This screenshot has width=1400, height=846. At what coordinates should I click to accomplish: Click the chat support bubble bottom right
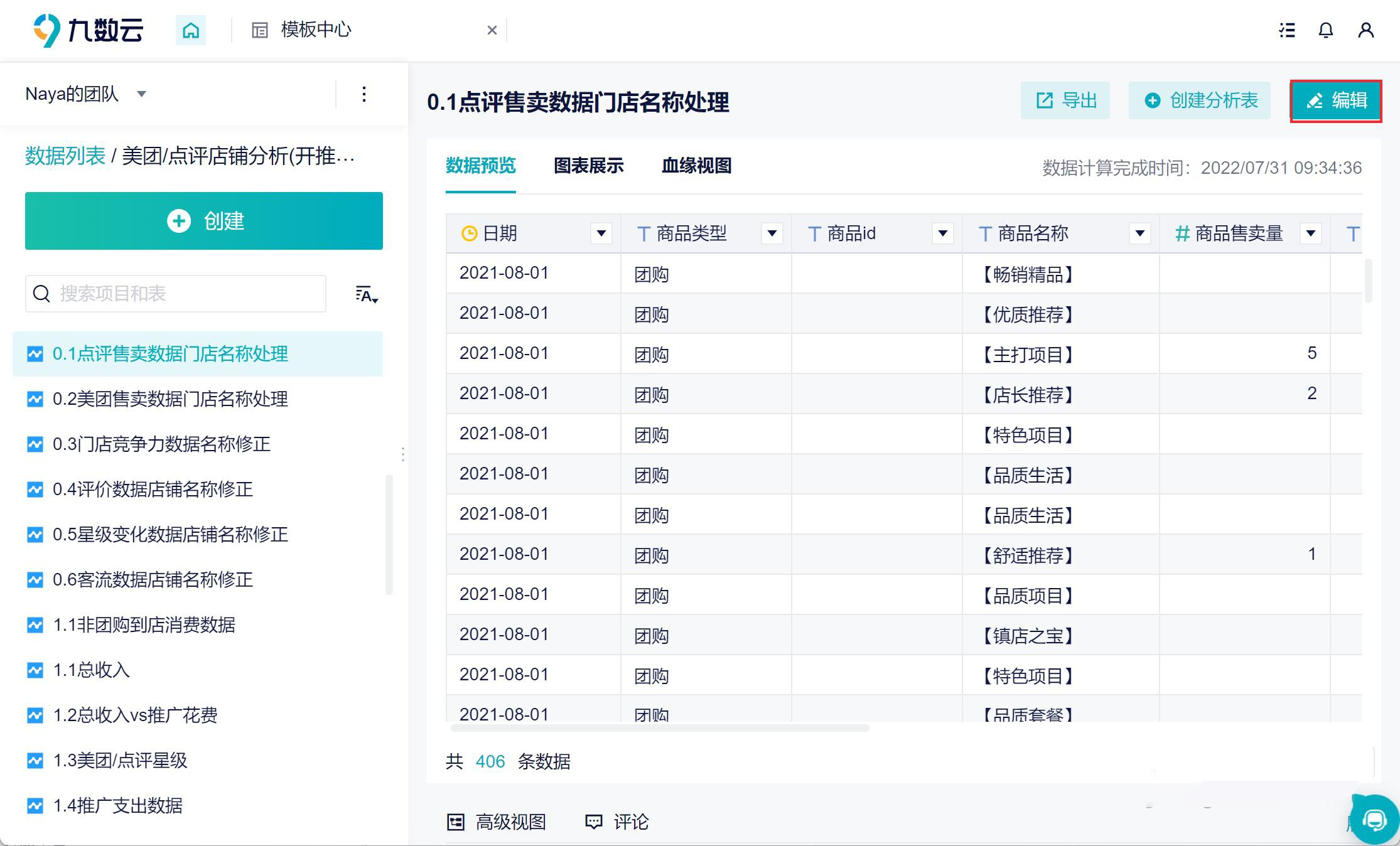pos(1375,820)
